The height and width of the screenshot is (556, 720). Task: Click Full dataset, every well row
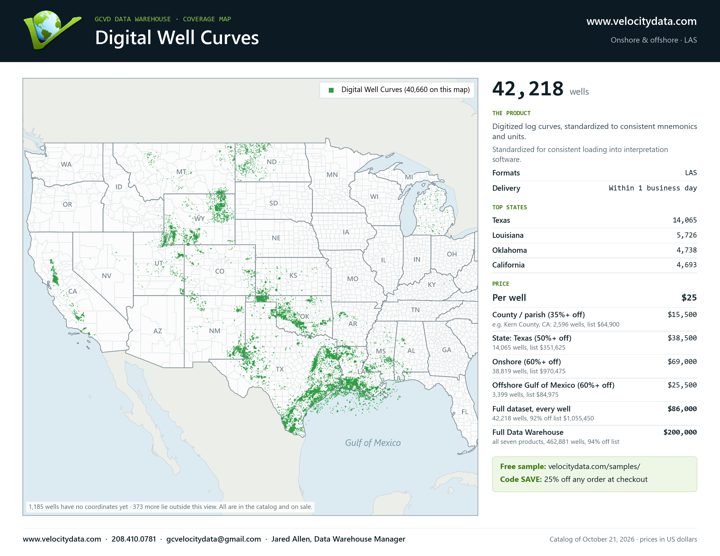[x=594, y=413]
